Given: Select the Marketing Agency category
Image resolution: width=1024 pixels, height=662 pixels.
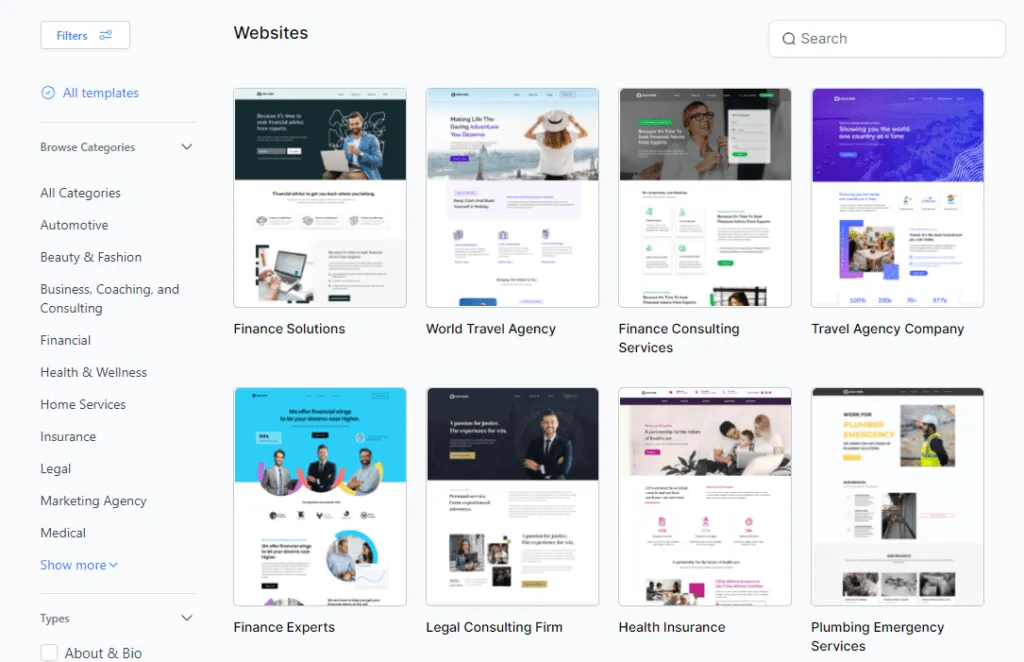Looking at the screenshot, I should [x=93, y=500].
